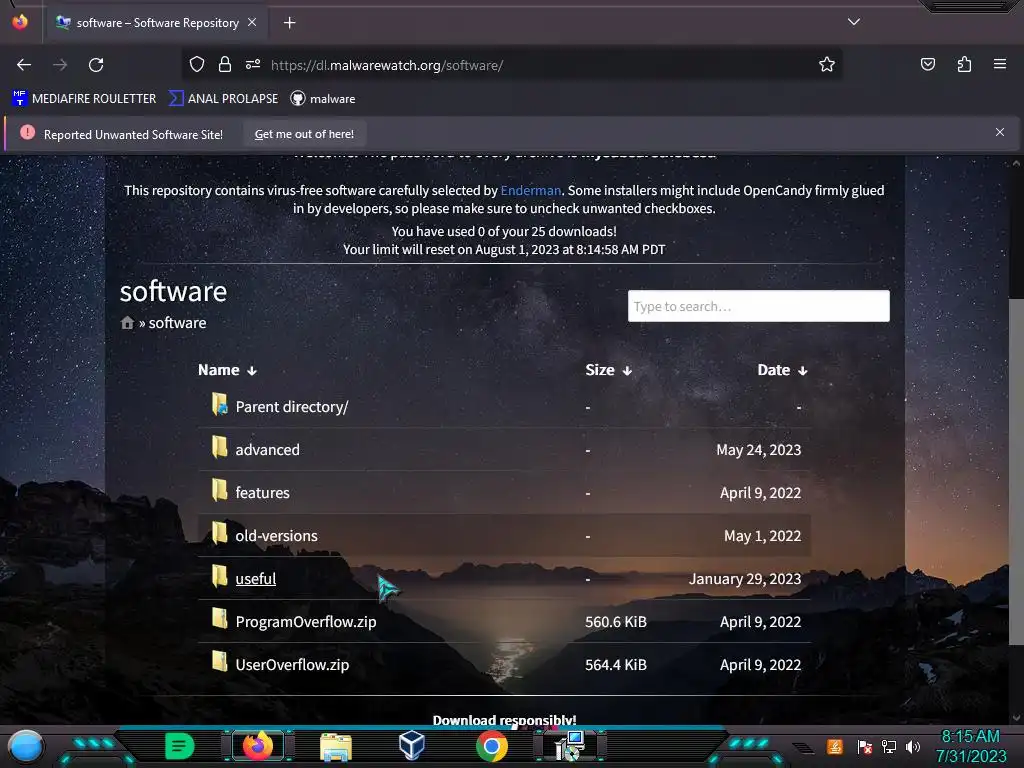
Task: Sort the listing by Size
Action: 609,370
